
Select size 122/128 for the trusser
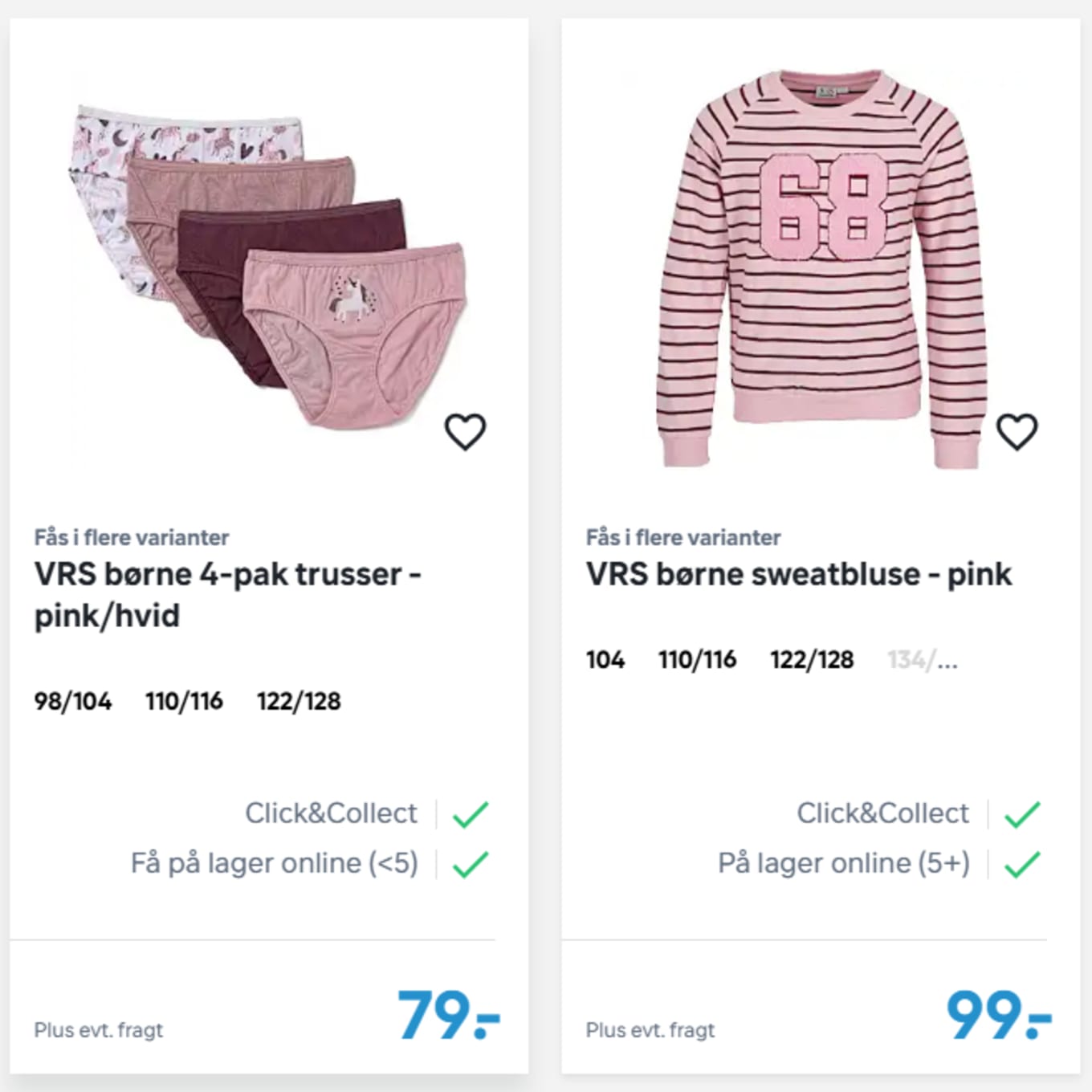[x=299, y=701]
